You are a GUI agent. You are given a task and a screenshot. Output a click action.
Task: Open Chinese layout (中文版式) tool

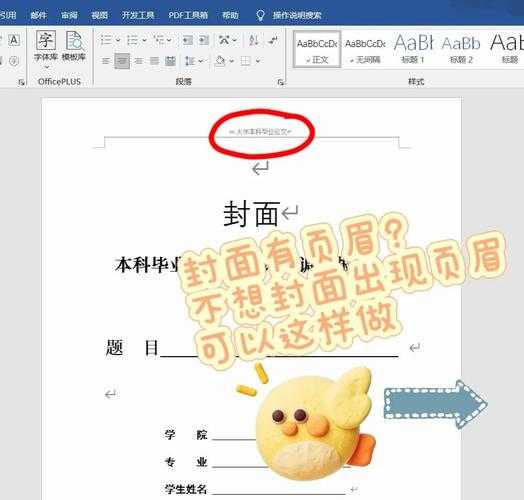pyautogui.click(x=224, y=40)
